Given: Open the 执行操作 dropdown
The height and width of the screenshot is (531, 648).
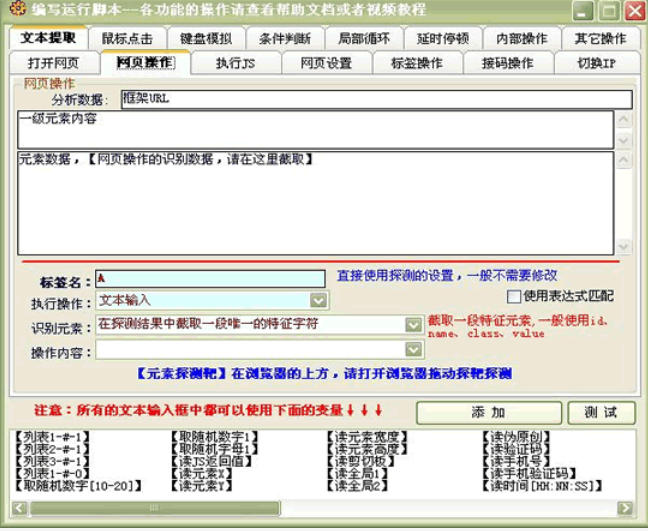Looking at the screenshot, I should (318, 300).
